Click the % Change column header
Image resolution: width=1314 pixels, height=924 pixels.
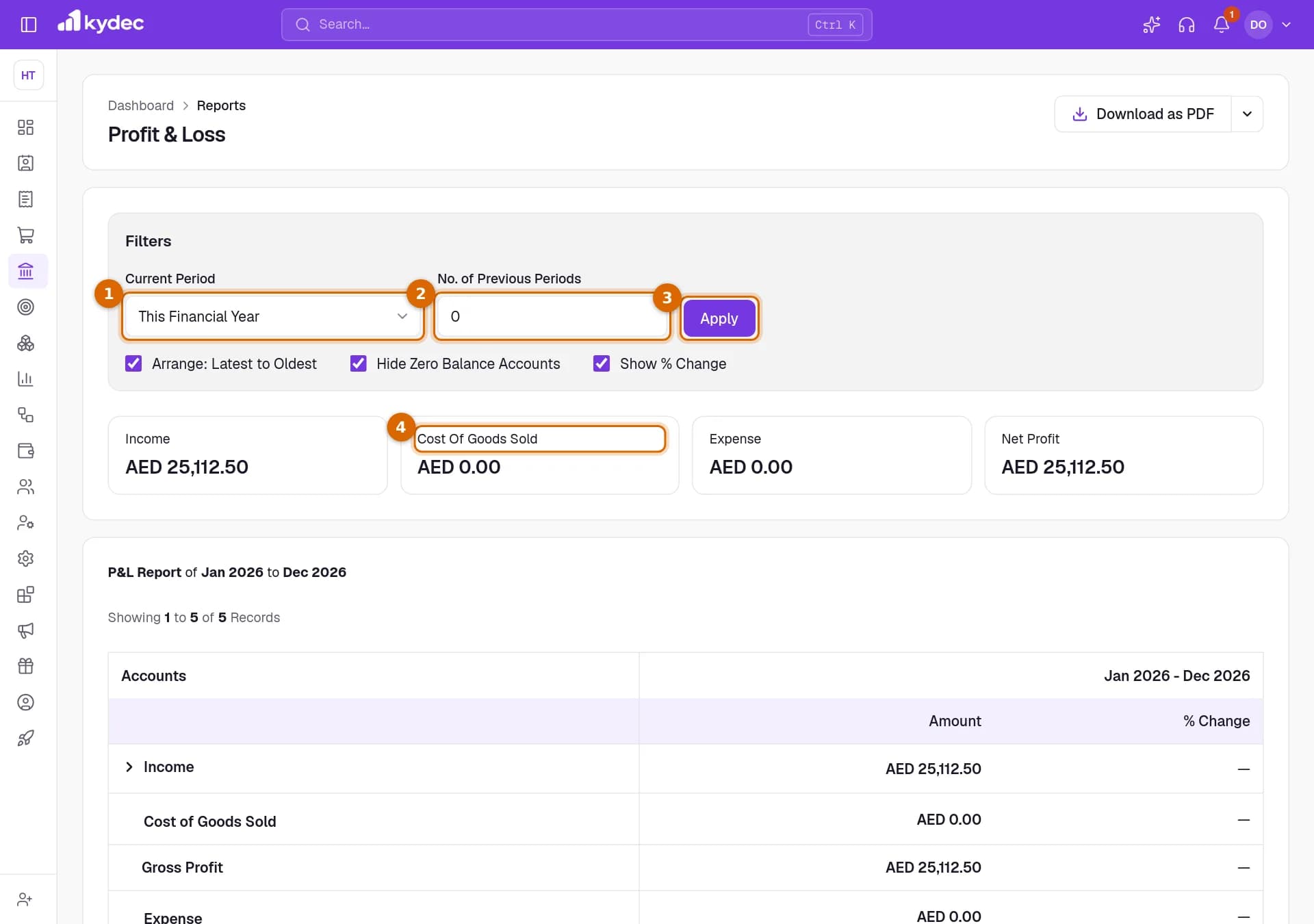(x=1216, y=721)
